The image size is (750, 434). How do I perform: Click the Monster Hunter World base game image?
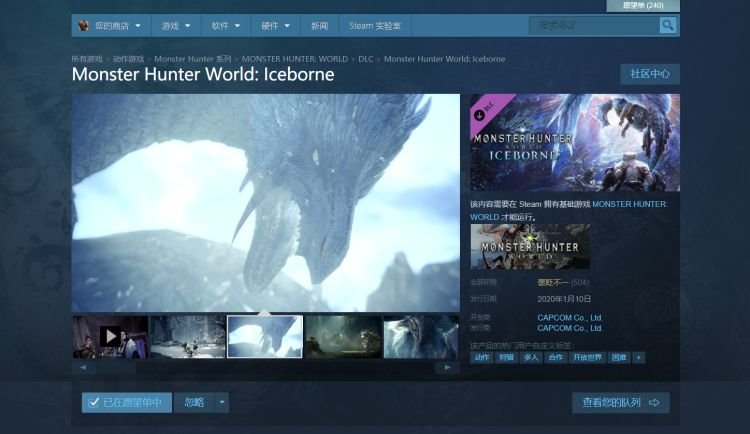[x=530, y=247]
